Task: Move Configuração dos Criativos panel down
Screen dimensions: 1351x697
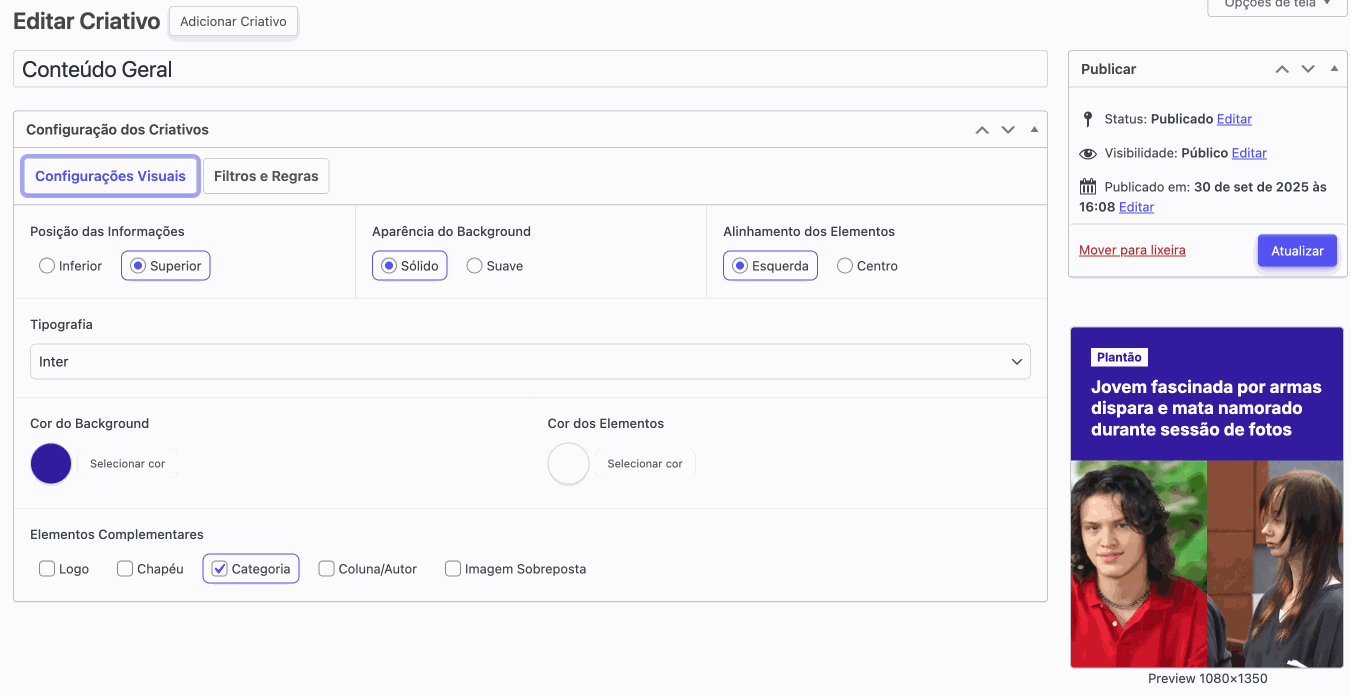Action: 1008,130
